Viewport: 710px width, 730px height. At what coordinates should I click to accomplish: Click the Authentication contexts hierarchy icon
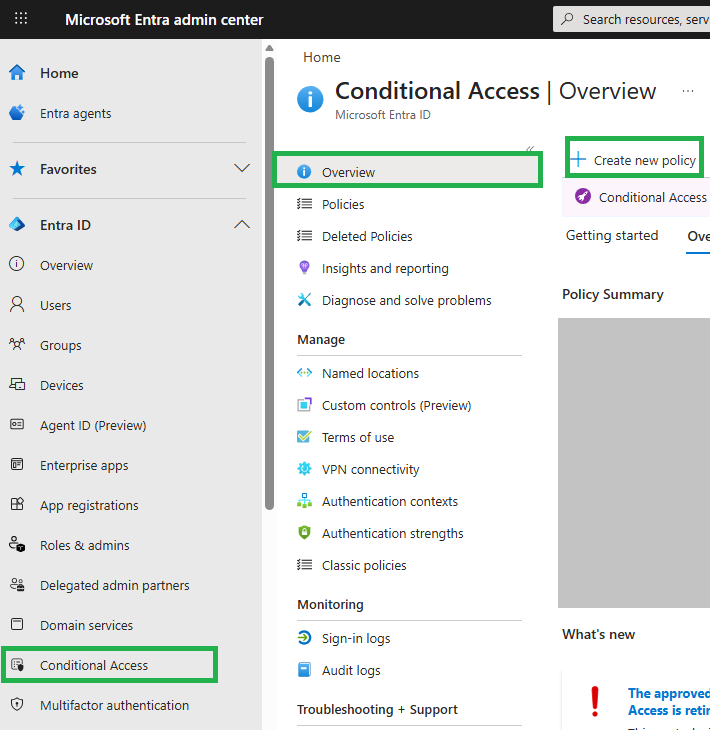(x=304, y=501)
